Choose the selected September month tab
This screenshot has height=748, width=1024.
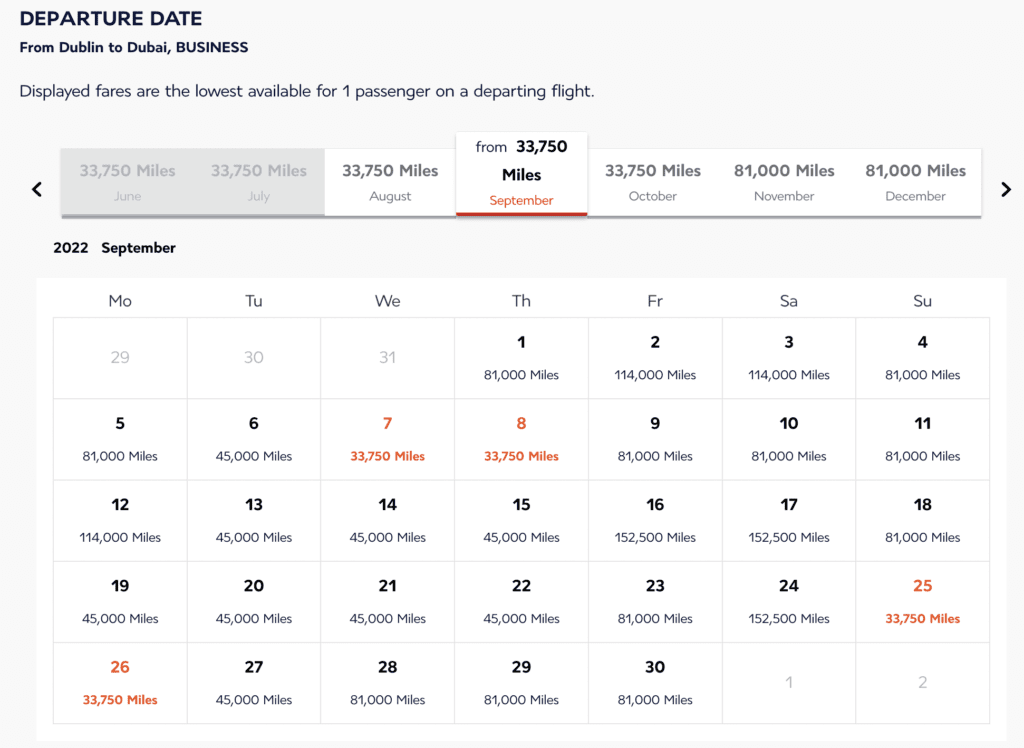(521, 174)
